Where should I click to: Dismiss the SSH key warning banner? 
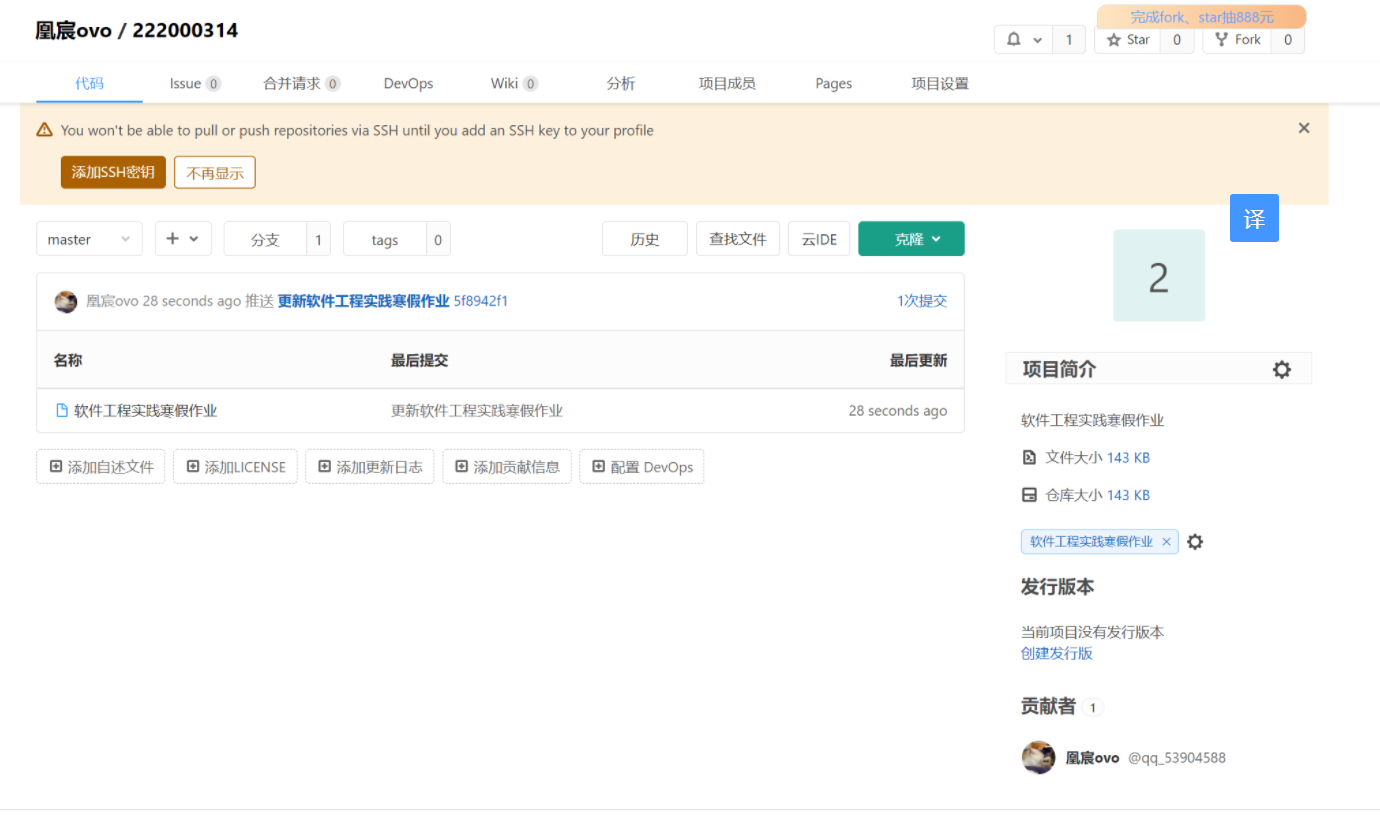click(1303, 128)
